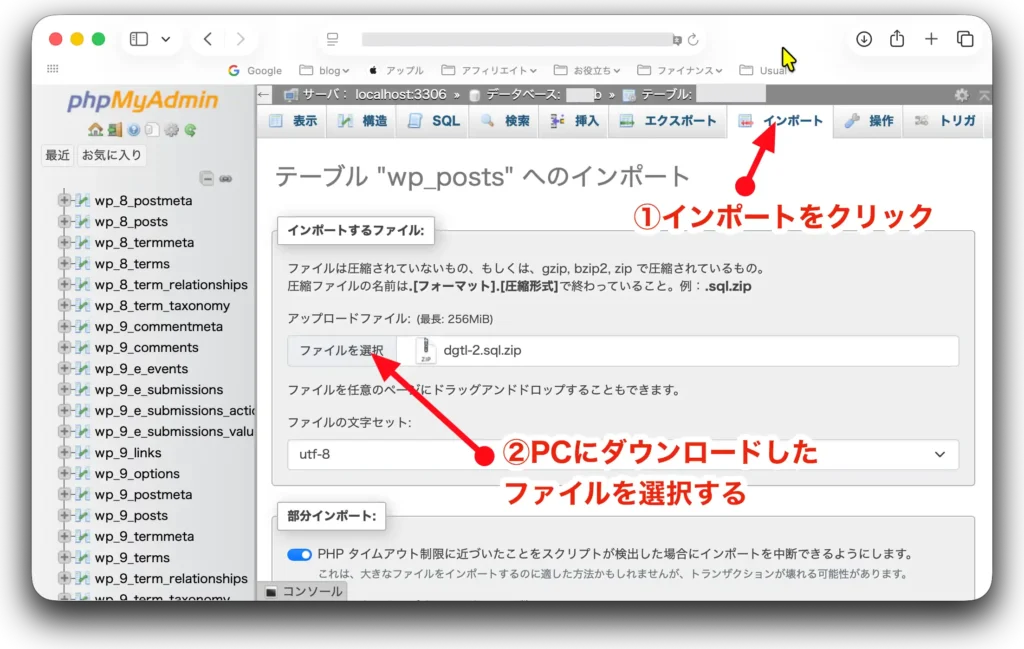Click the logout door icon
This screenshot has width=1024, height=649.
click(114, 129)
